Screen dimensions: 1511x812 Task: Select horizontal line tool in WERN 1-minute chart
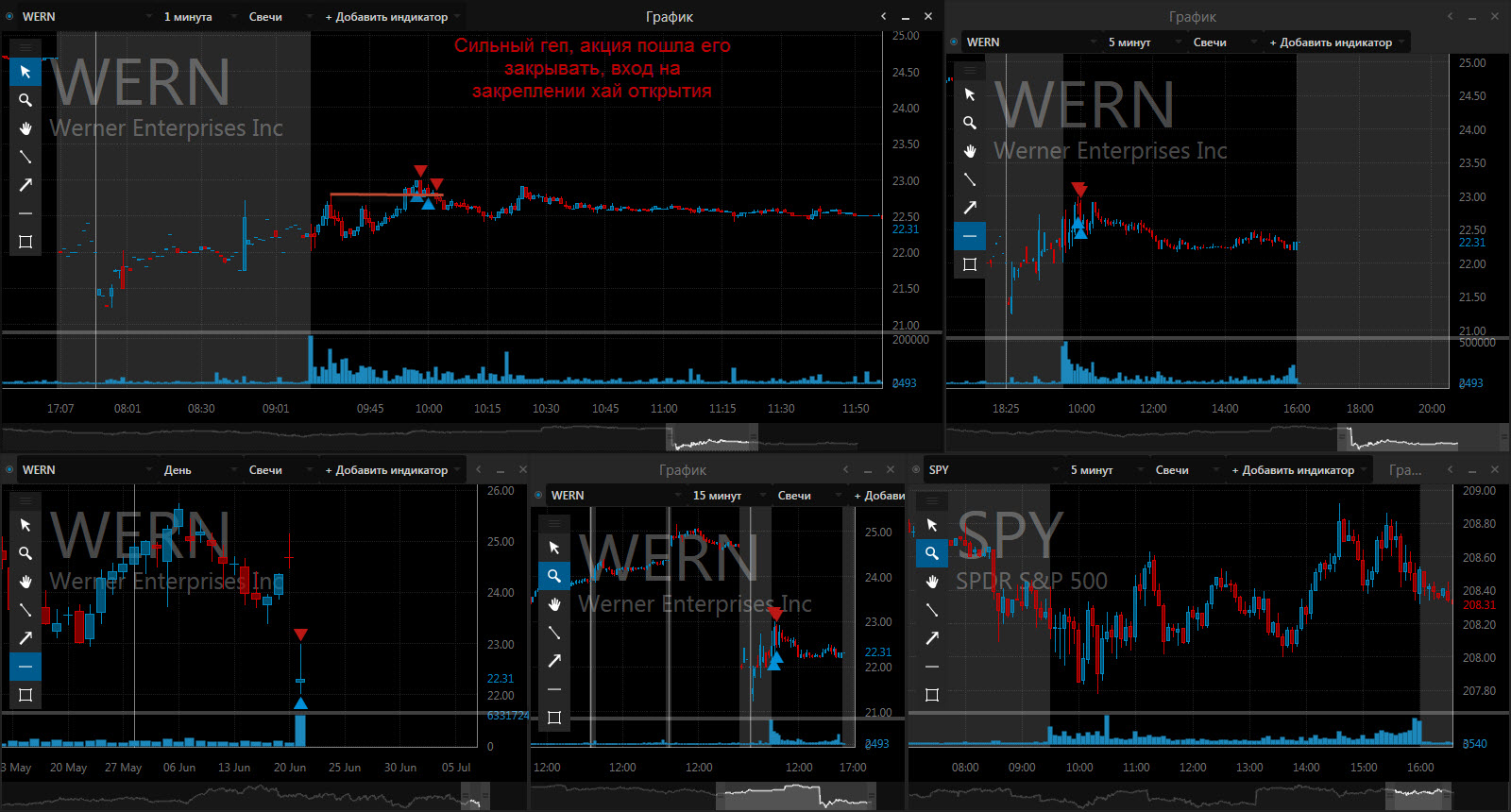[25, 213]
